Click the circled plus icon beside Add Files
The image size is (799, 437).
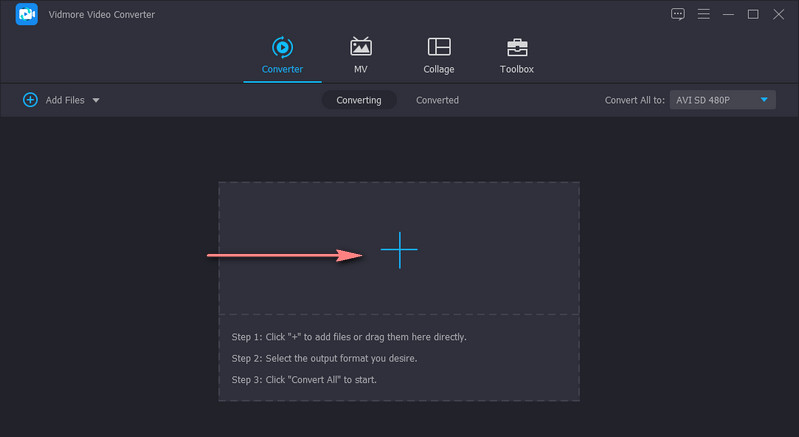tap(30, 100)
